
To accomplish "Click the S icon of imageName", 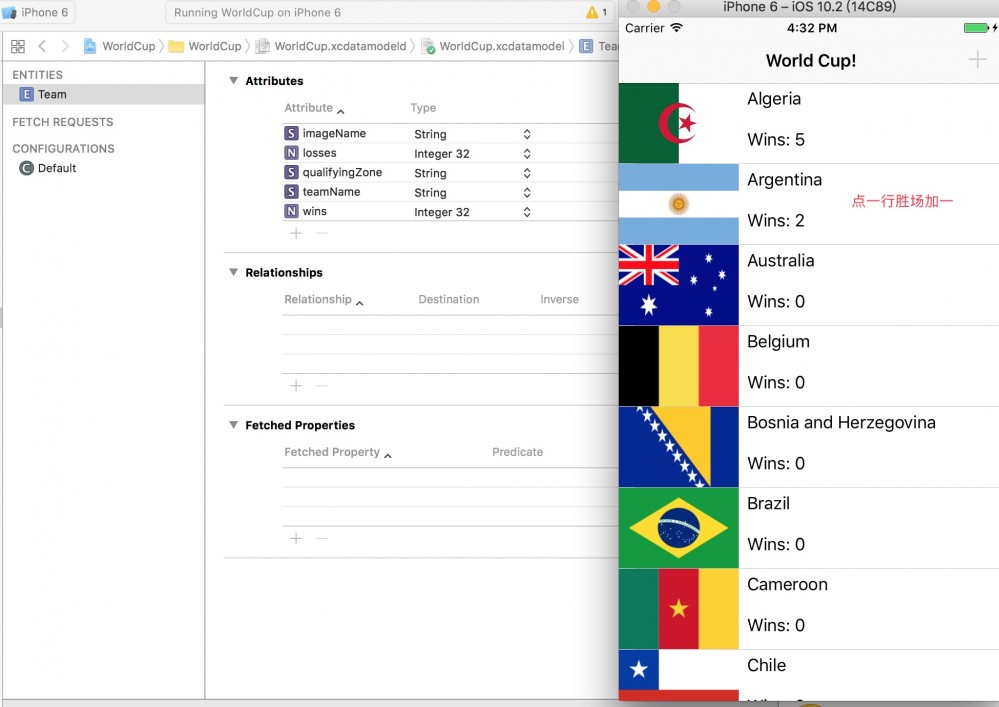I will coord(291,133).
